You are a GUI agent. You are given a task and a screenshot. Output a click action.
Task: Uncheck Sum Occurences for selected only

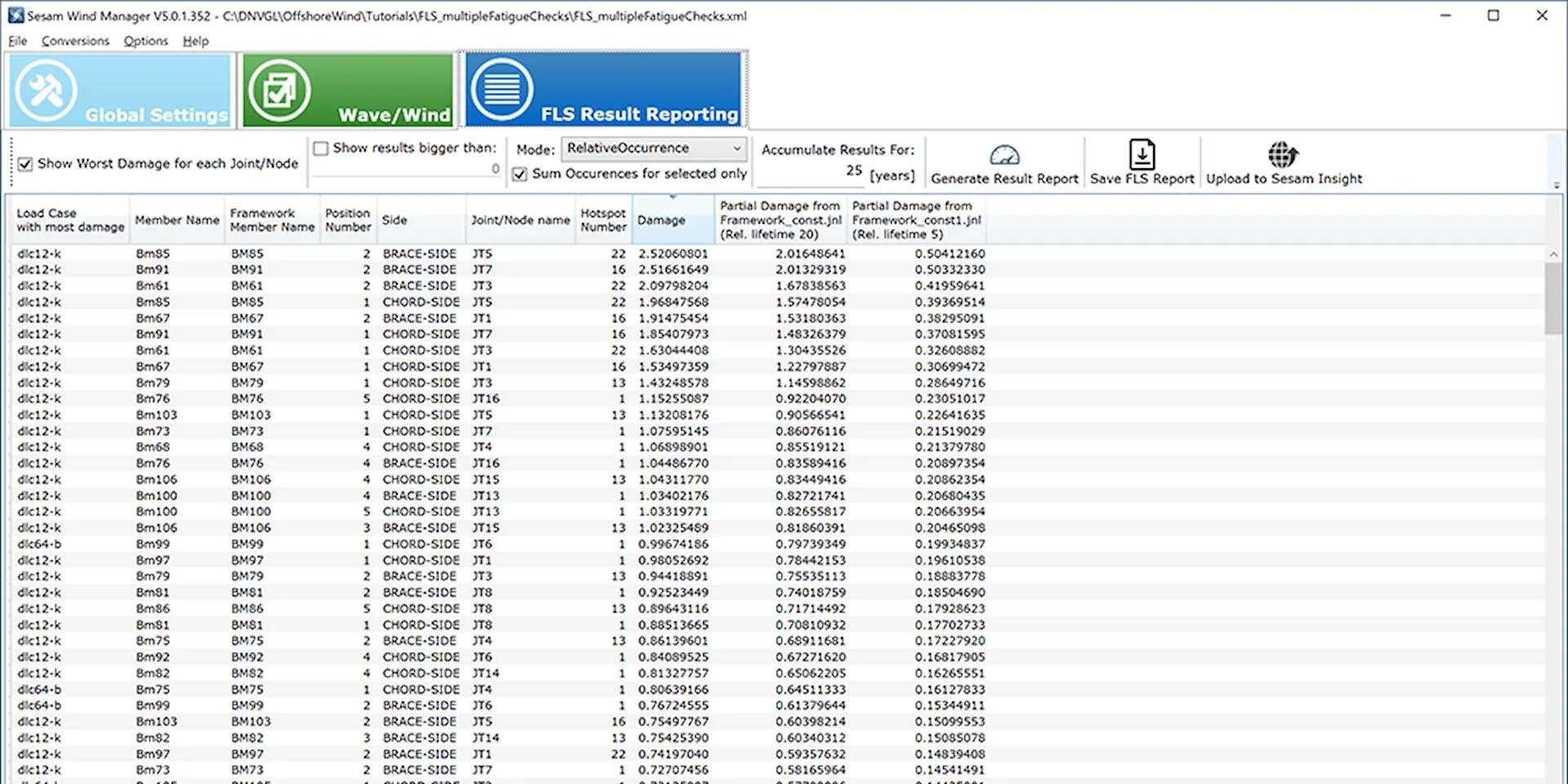point(519,174)
